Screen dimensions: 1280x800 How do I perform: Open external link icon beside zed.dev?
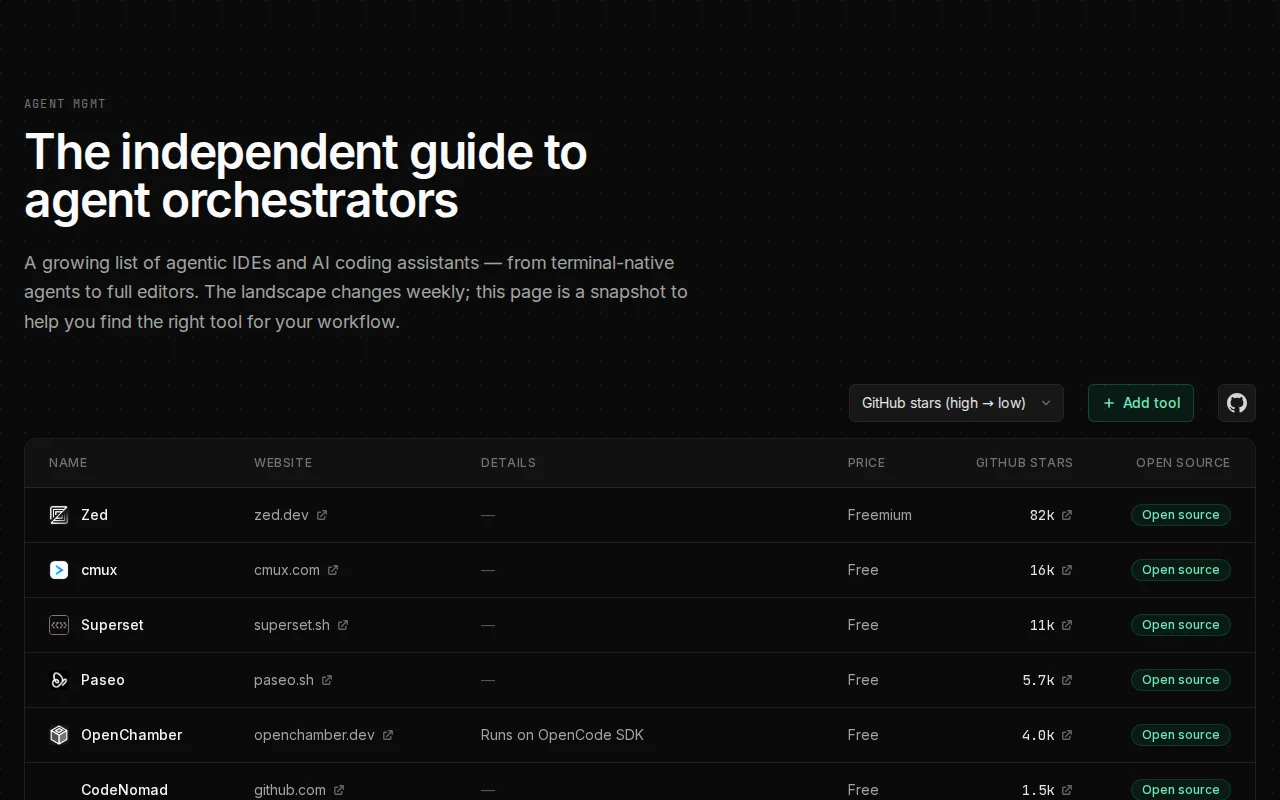point(322,515)
